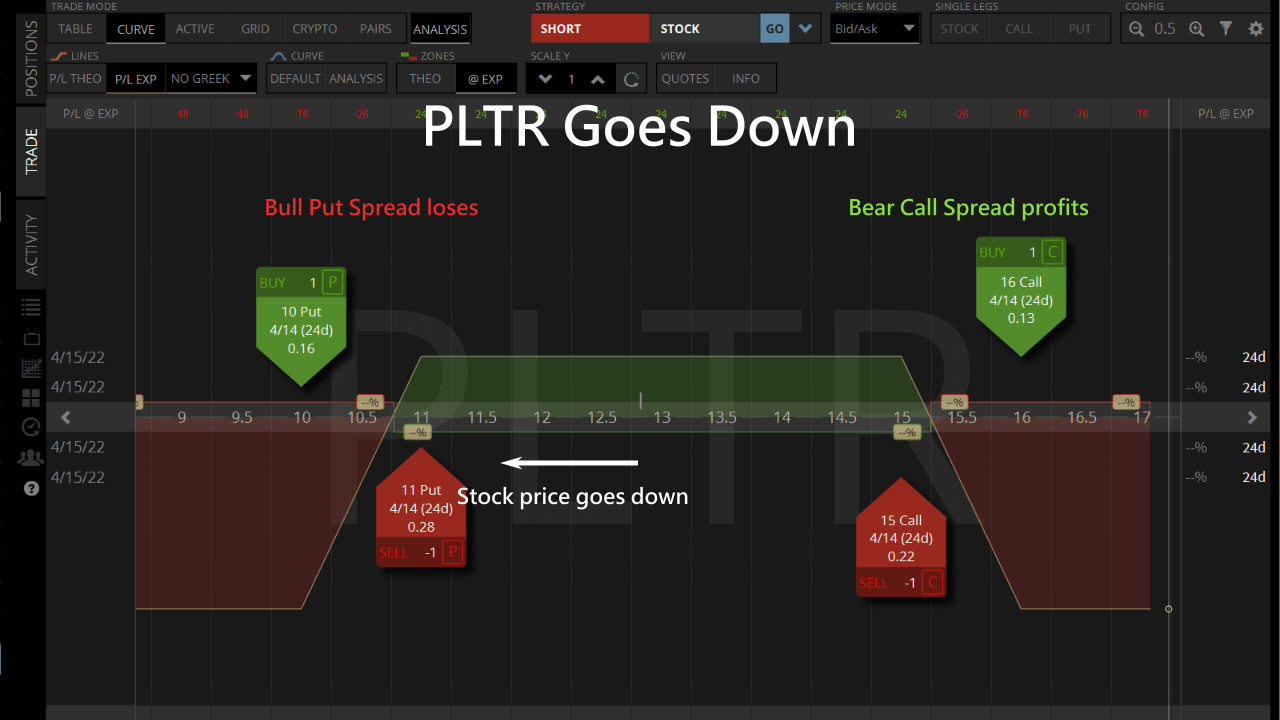
Task: Toggle Quotes view
Action: point(686,78)
